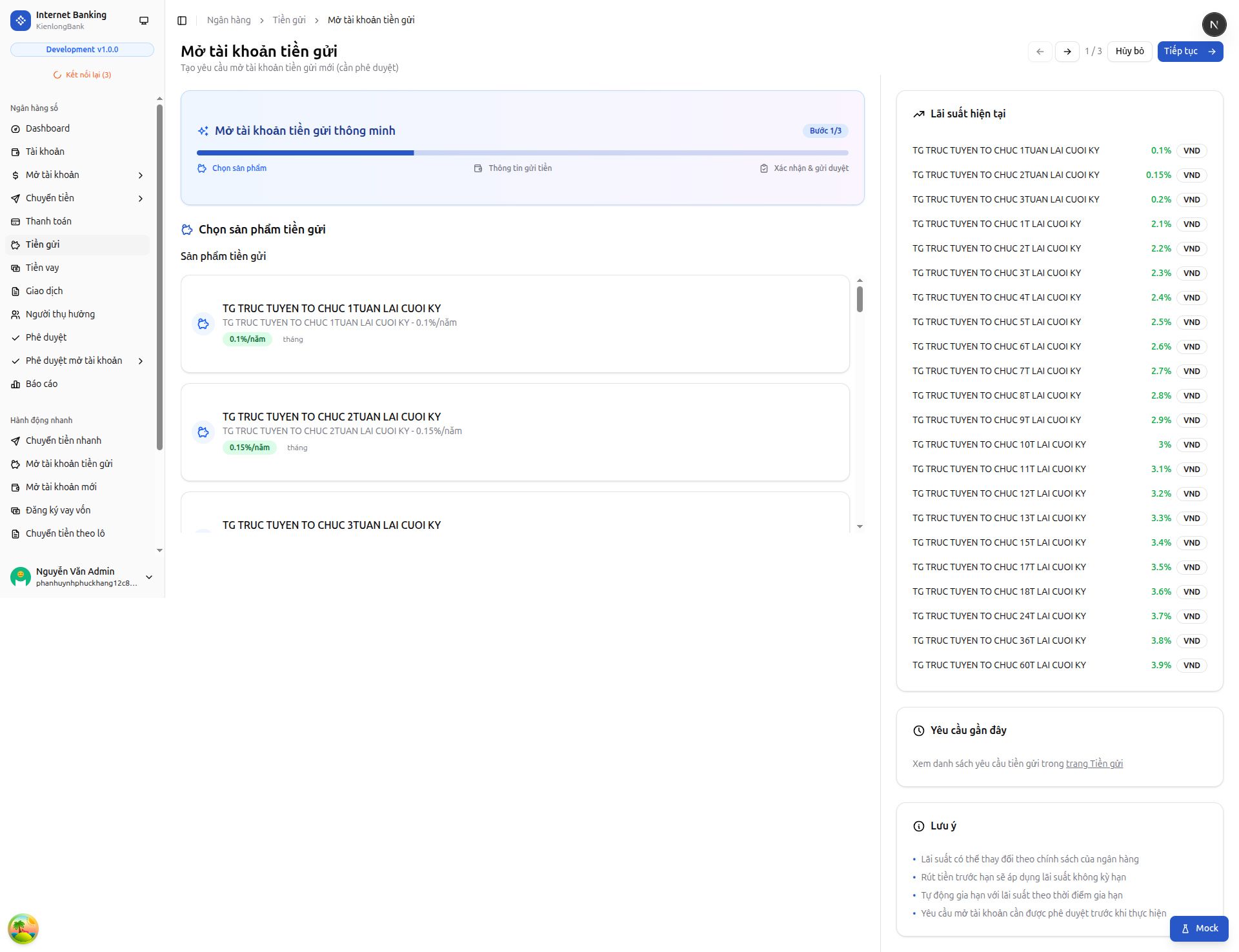Expand the Chuyển tiền submenu chevron
The width and height of the screenshot is (1239, 952).
(141, 199)
